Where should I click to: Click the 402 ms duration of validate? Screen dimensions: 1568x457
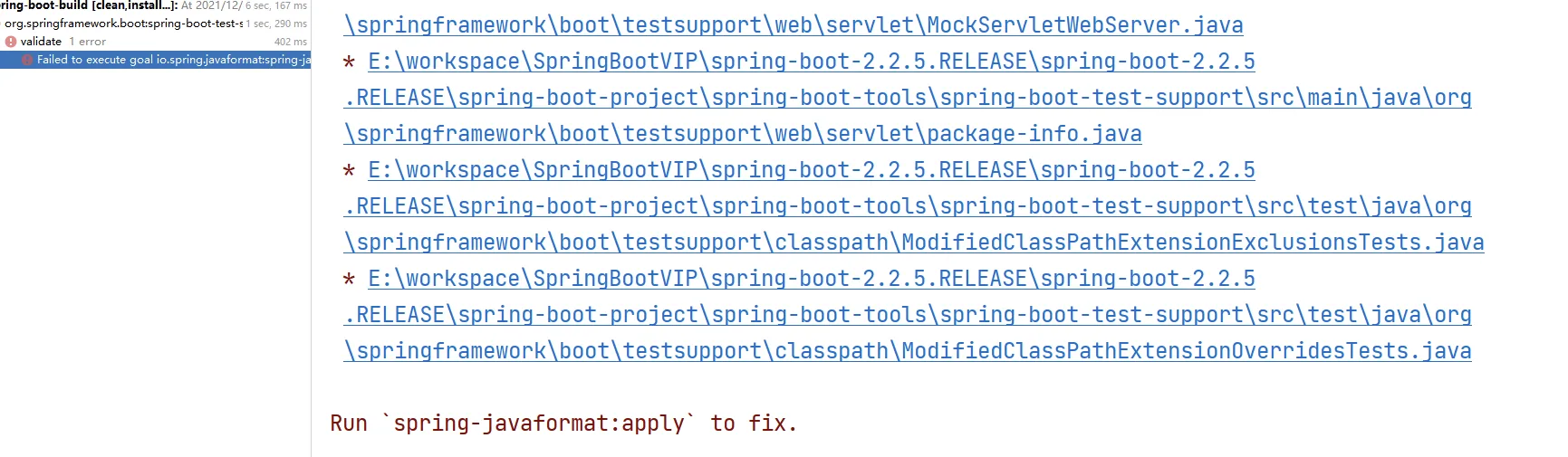pyautogui.click(x=291, y=42)
